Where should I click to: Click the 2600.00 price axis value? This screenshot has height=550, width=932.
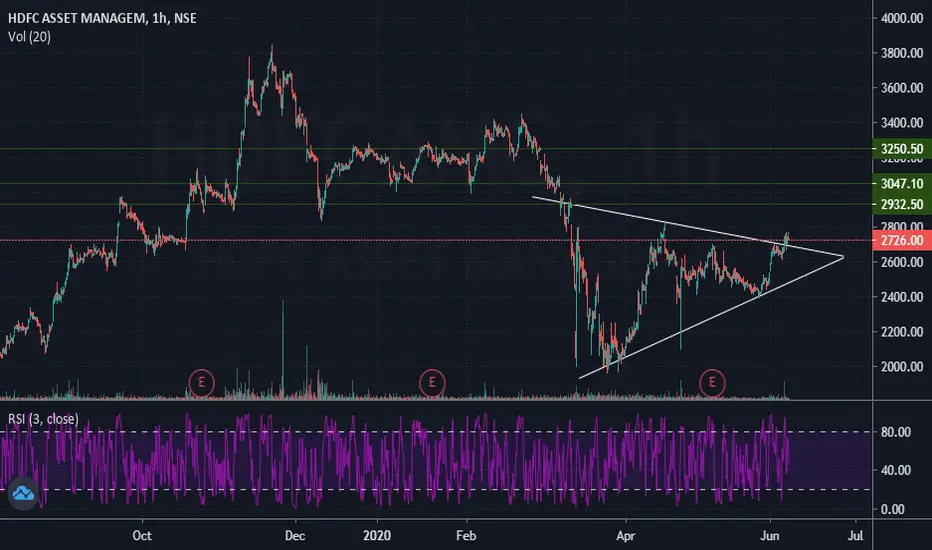(x=902, y=262)
